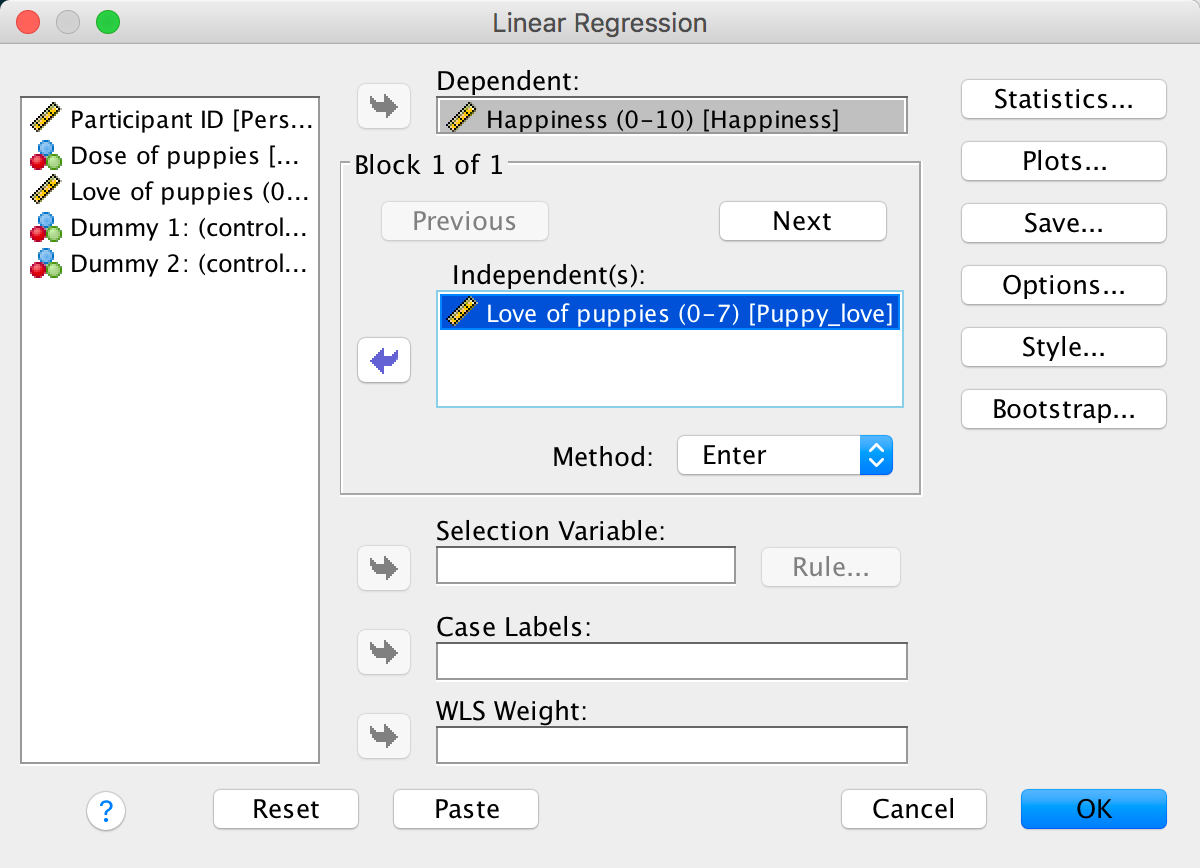Viewport: 1200px width, 868px height.
Task: Open the Statistics dialog
Action: (1063, 99)
